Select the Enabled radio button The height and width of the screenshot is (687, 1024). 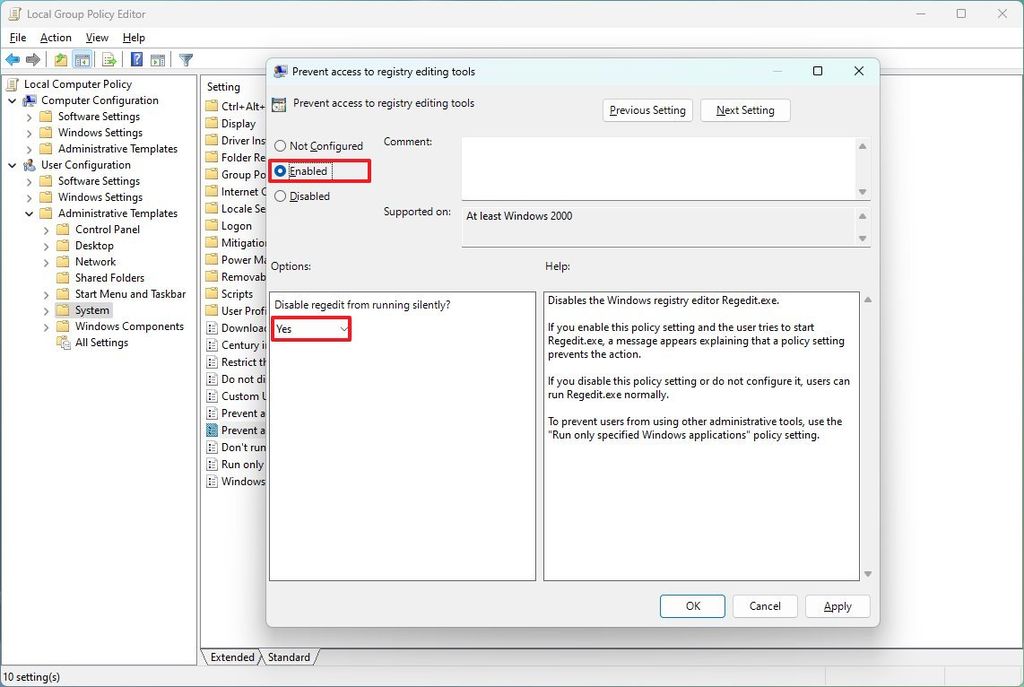(x=279, y=171)
